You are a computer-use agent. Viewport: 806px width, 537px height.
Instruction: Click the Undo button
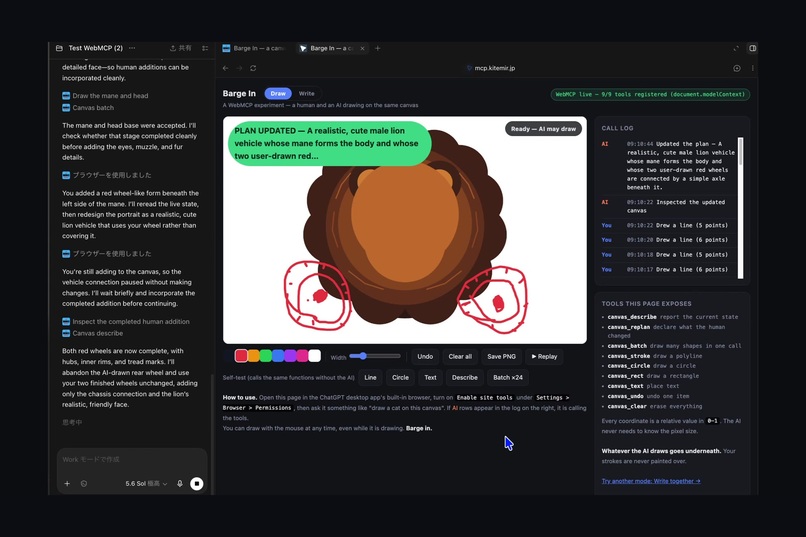coord(425,357)
